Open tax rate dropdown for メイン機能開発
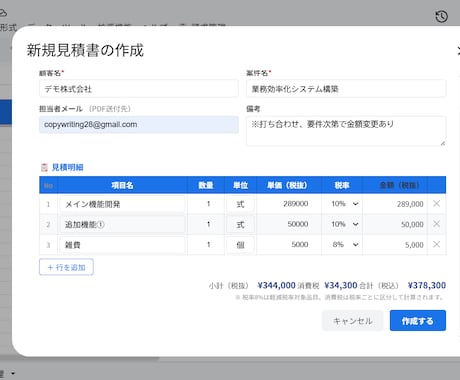This screenshot has width=460, height=380. click(x=345, y=204)
